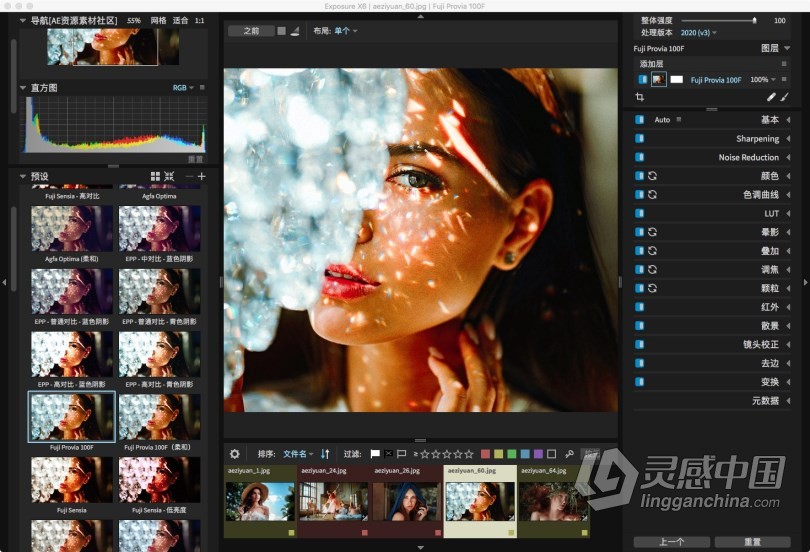This screenshot has width=810, height=552.
Task: Enable navigator 网格 grid option
Action: [159, 21]
